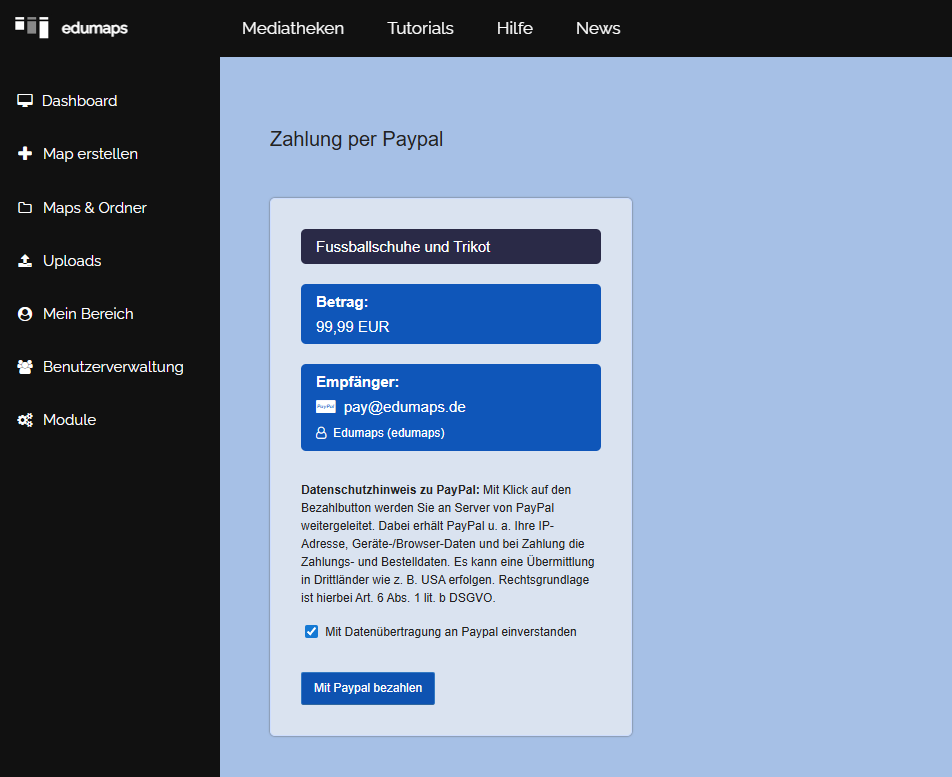Click the Edumaps (edumaps) recipient name
The height and width of the screenshot is (777, 952).
388,433
